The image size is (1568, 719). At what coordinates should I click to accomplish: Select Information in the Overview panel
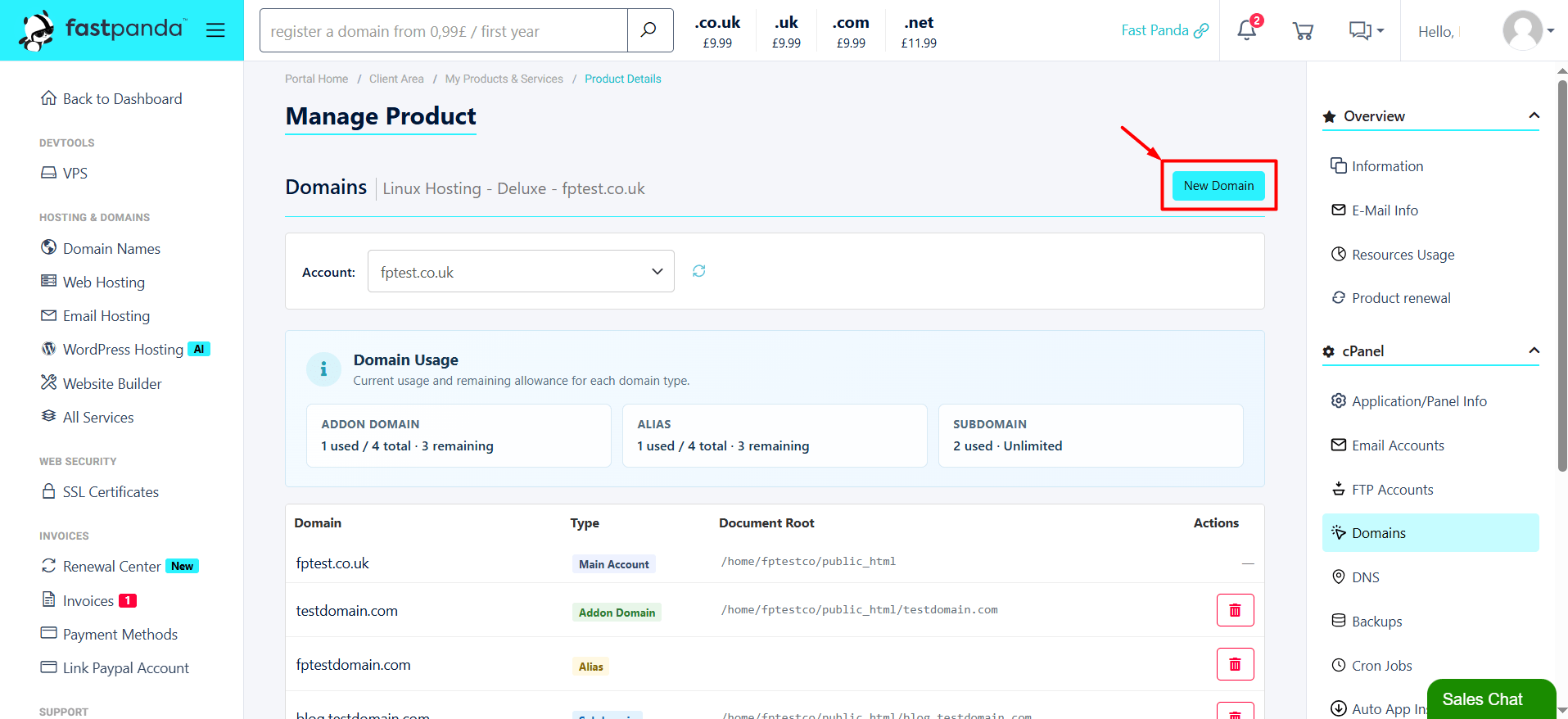tap(1377, 166)
